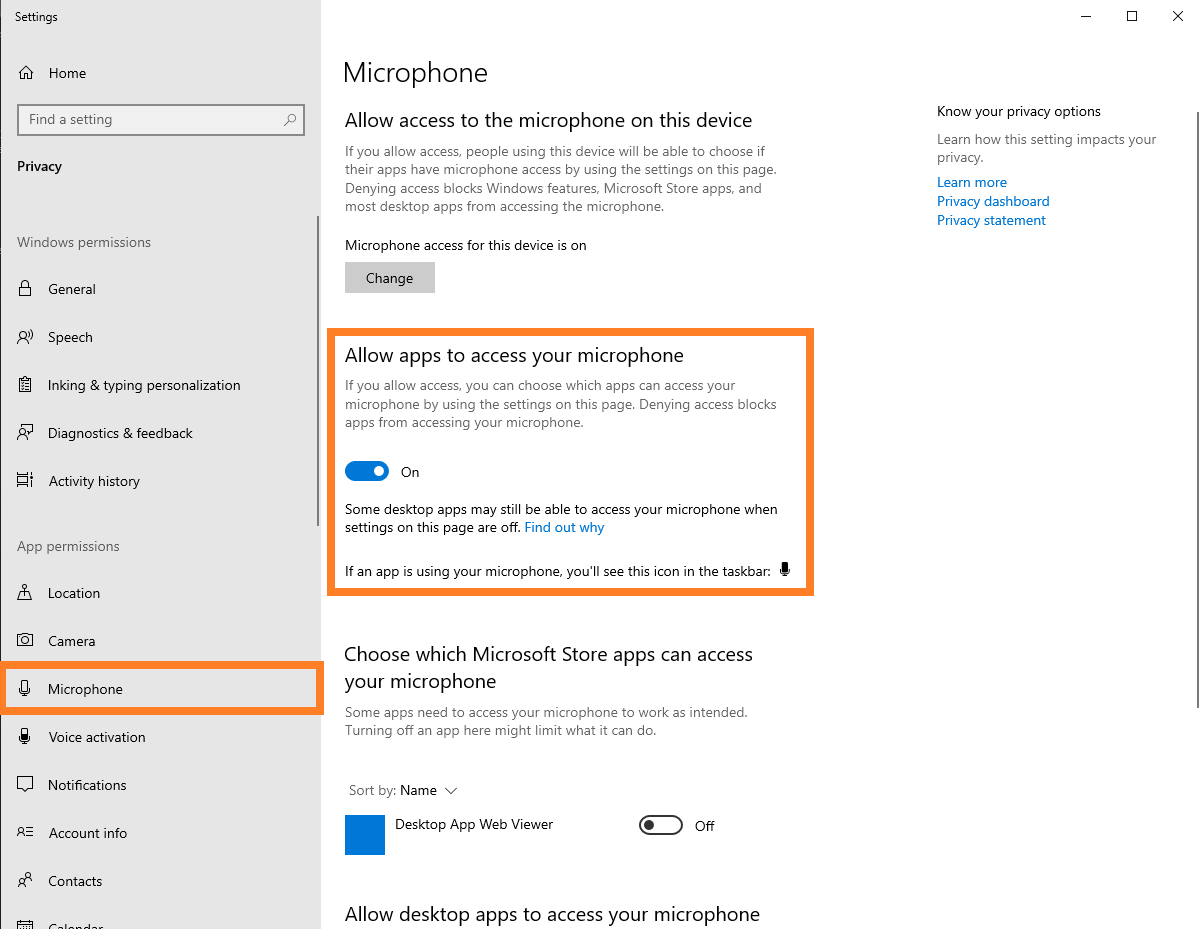Click the Notifications icon in sidebar
The width and height of the screenshot is (1200, 929).
tap(26, 785)
